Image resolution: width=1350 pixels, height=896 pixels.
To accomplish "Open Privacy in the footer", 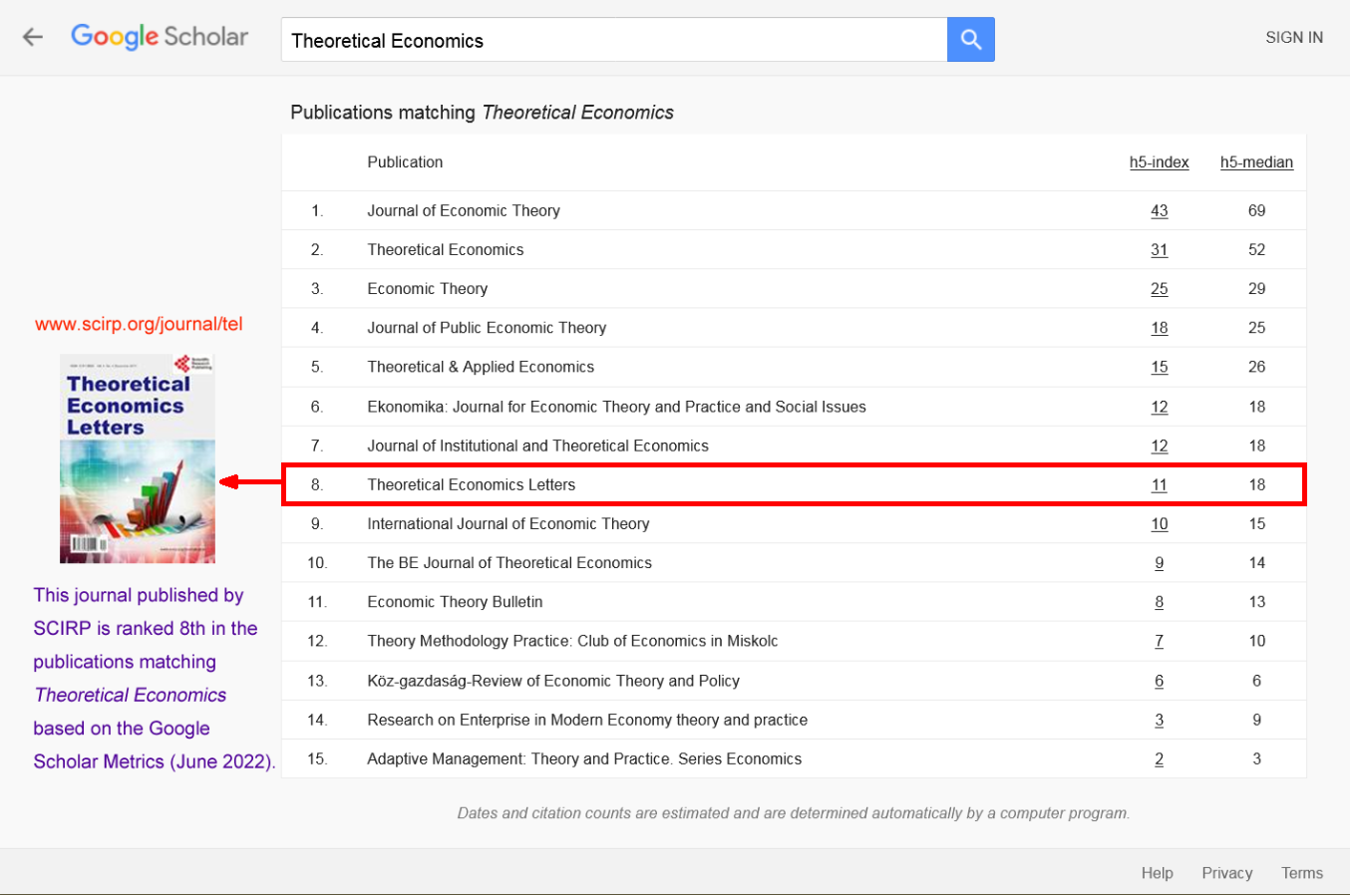I will (x=1226, y=873).
